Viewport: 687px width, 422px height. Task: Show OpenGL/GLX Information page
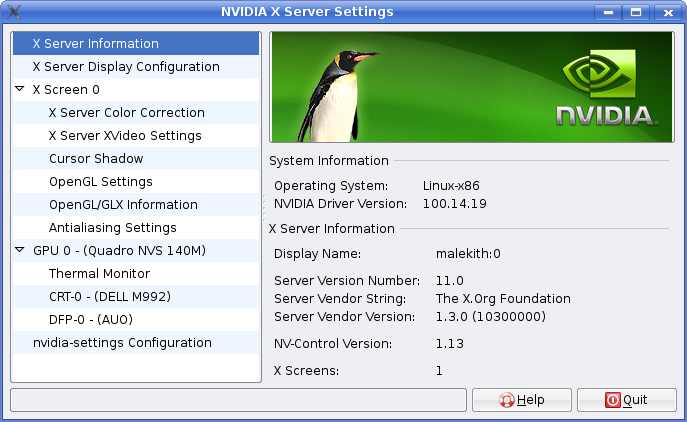pyautogui.click(x=123, y=205)
